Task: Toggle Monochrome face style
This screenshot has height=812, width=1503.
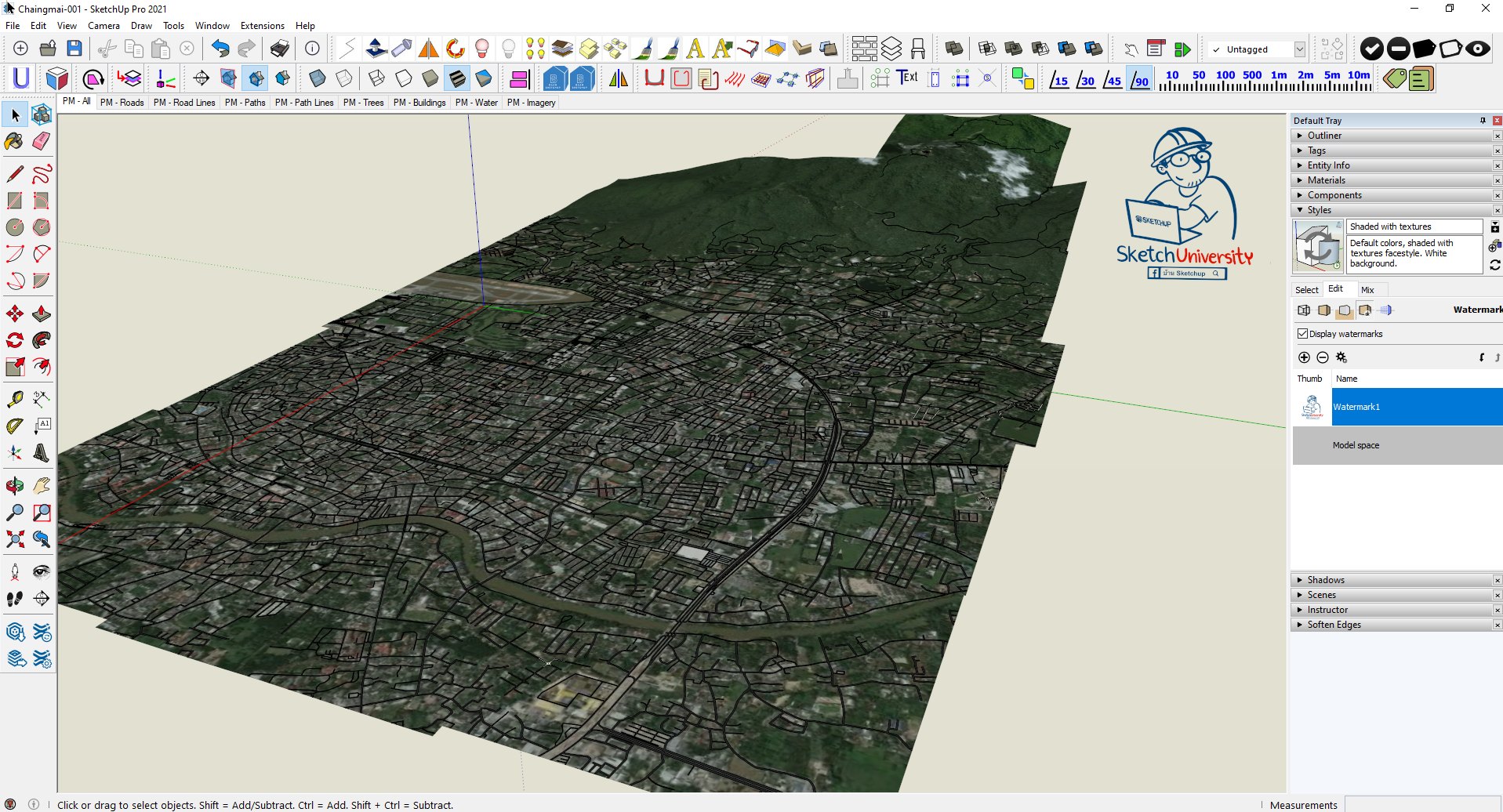Action: pos(484,78)
